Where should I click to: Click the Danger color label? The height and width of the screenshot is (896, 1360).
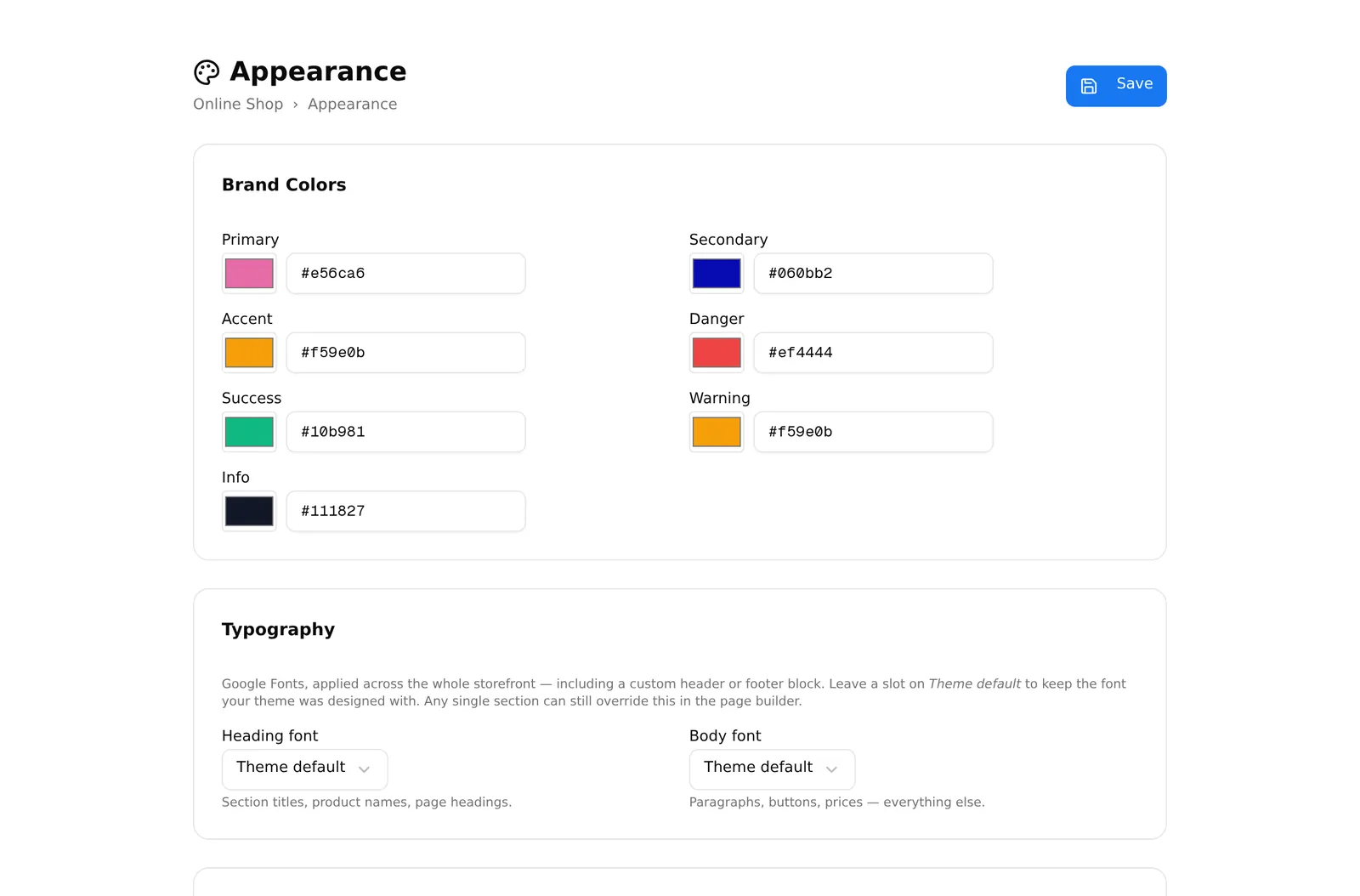click(717, 319)
